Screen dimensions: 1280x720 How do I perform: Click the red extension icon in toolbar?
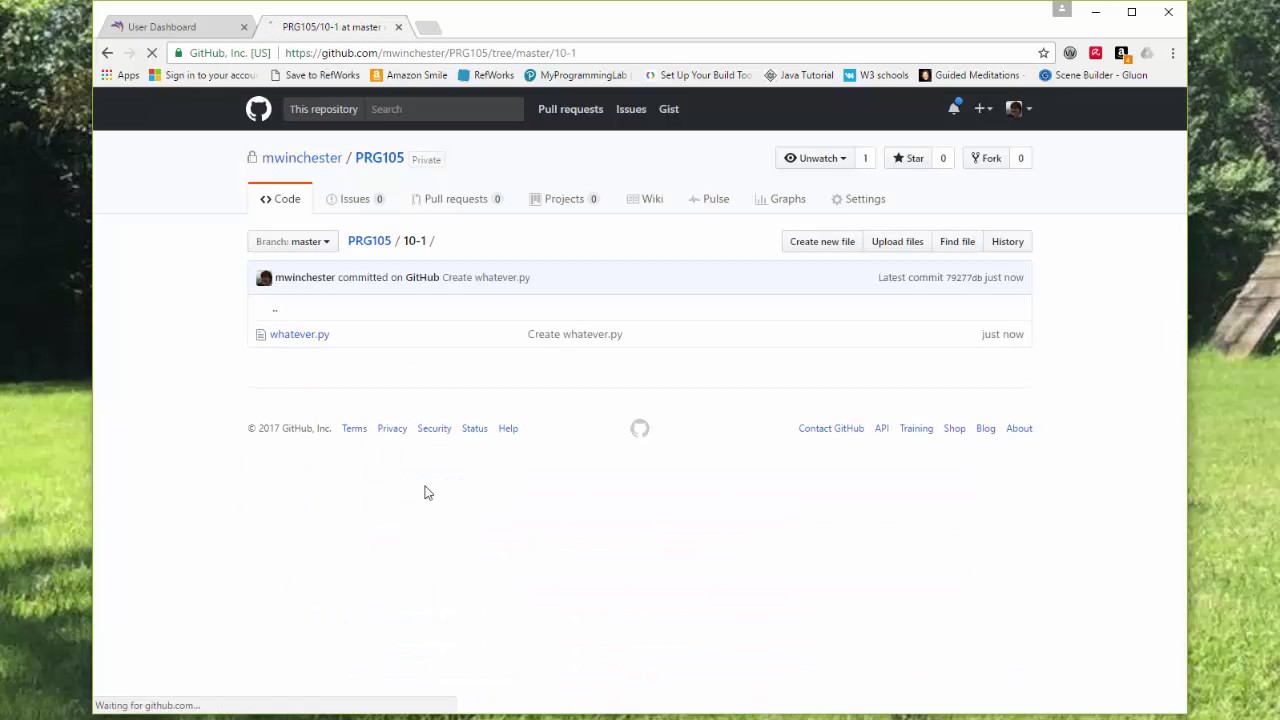click(1095, 53)
